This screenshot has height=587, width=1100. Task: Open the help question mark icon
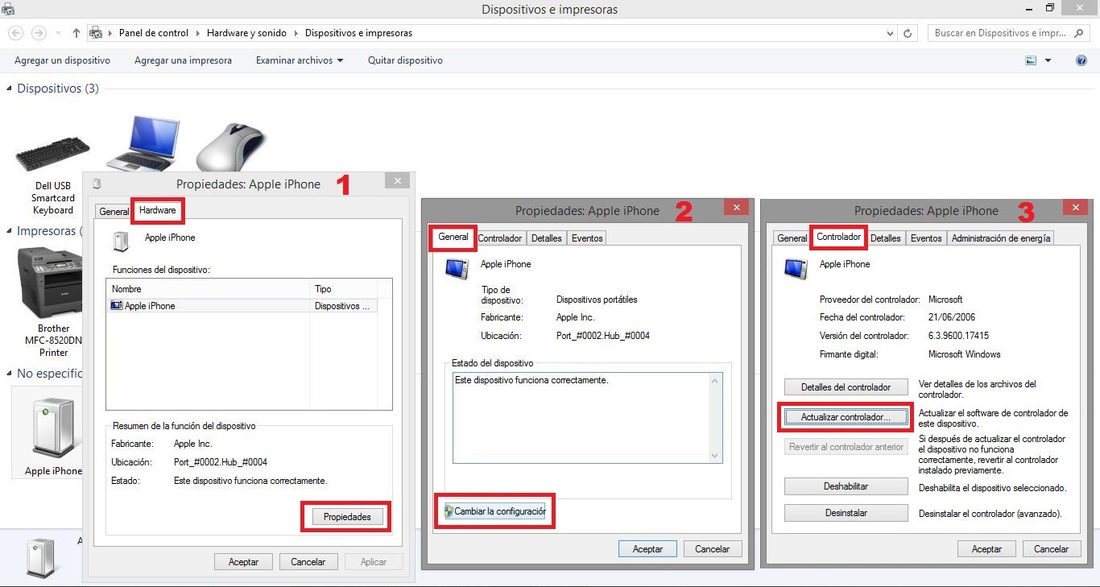(1081, 61)
